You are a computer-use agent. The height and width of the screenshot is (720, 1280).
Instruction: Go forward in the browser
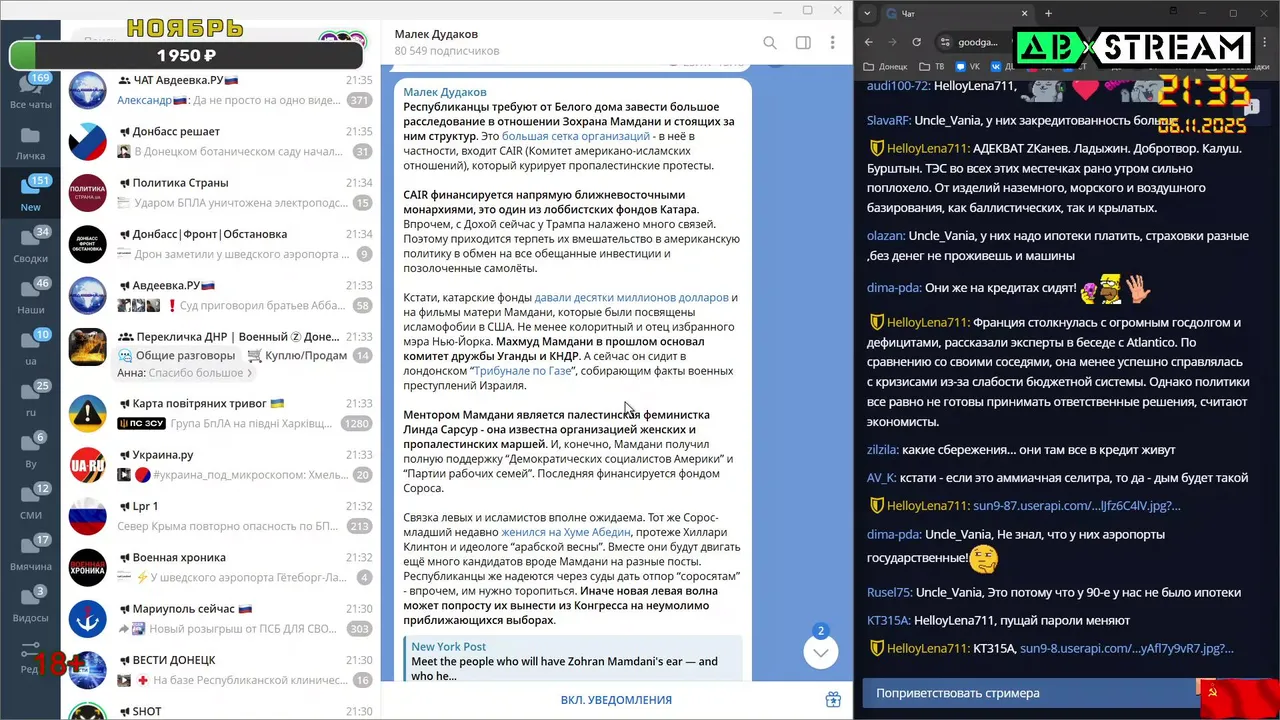click(892, 42)
